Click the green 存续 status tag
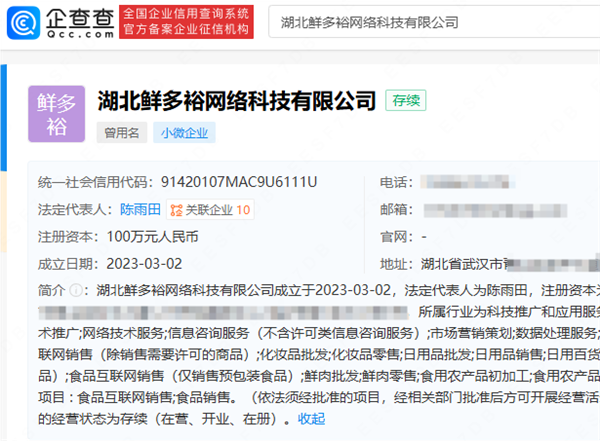This screenshot has width=600, height=441. point(406,101)
